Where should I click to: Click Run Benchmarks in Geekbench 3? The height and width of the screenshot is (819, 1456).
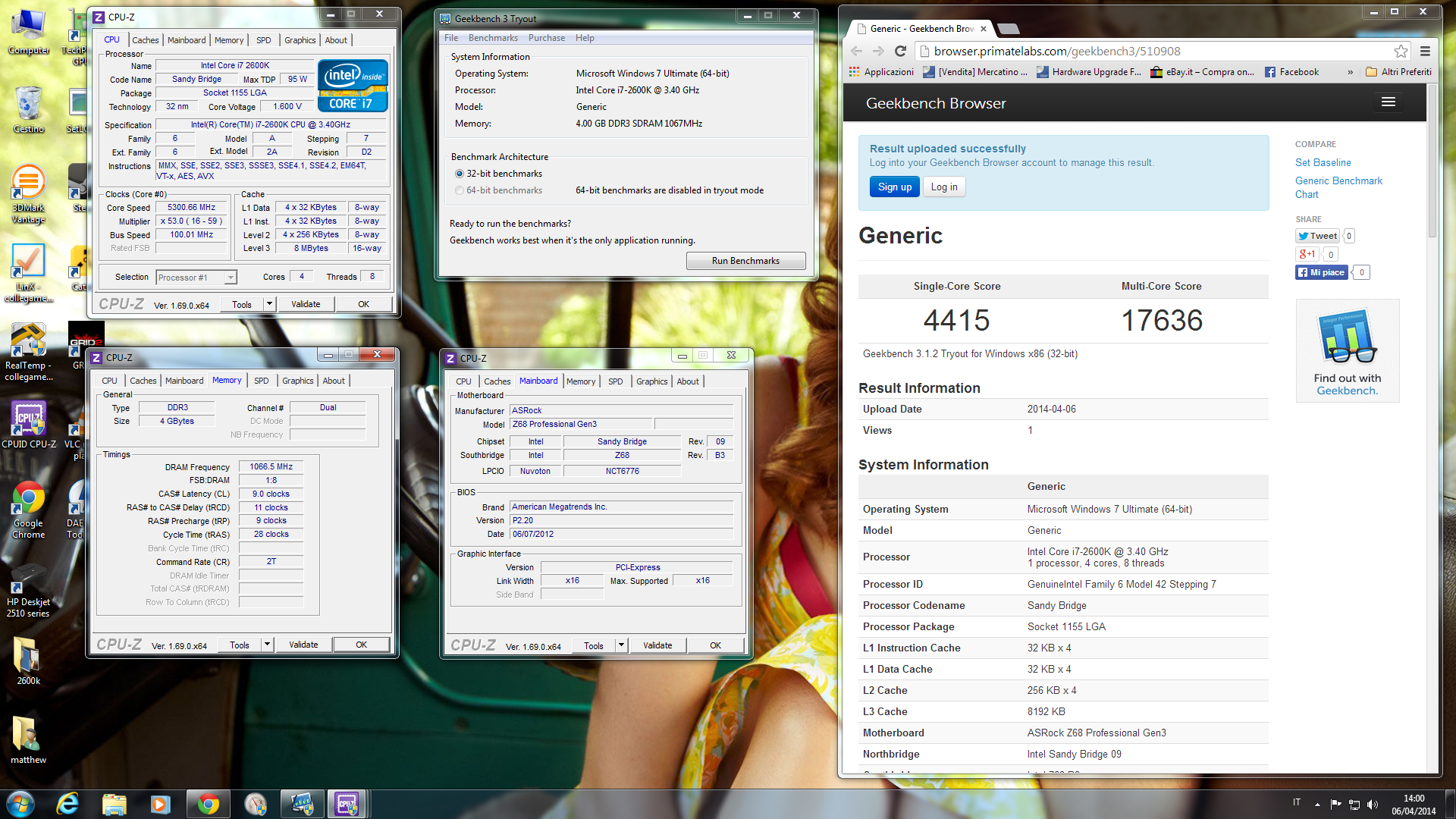click(x=745, y=261)
